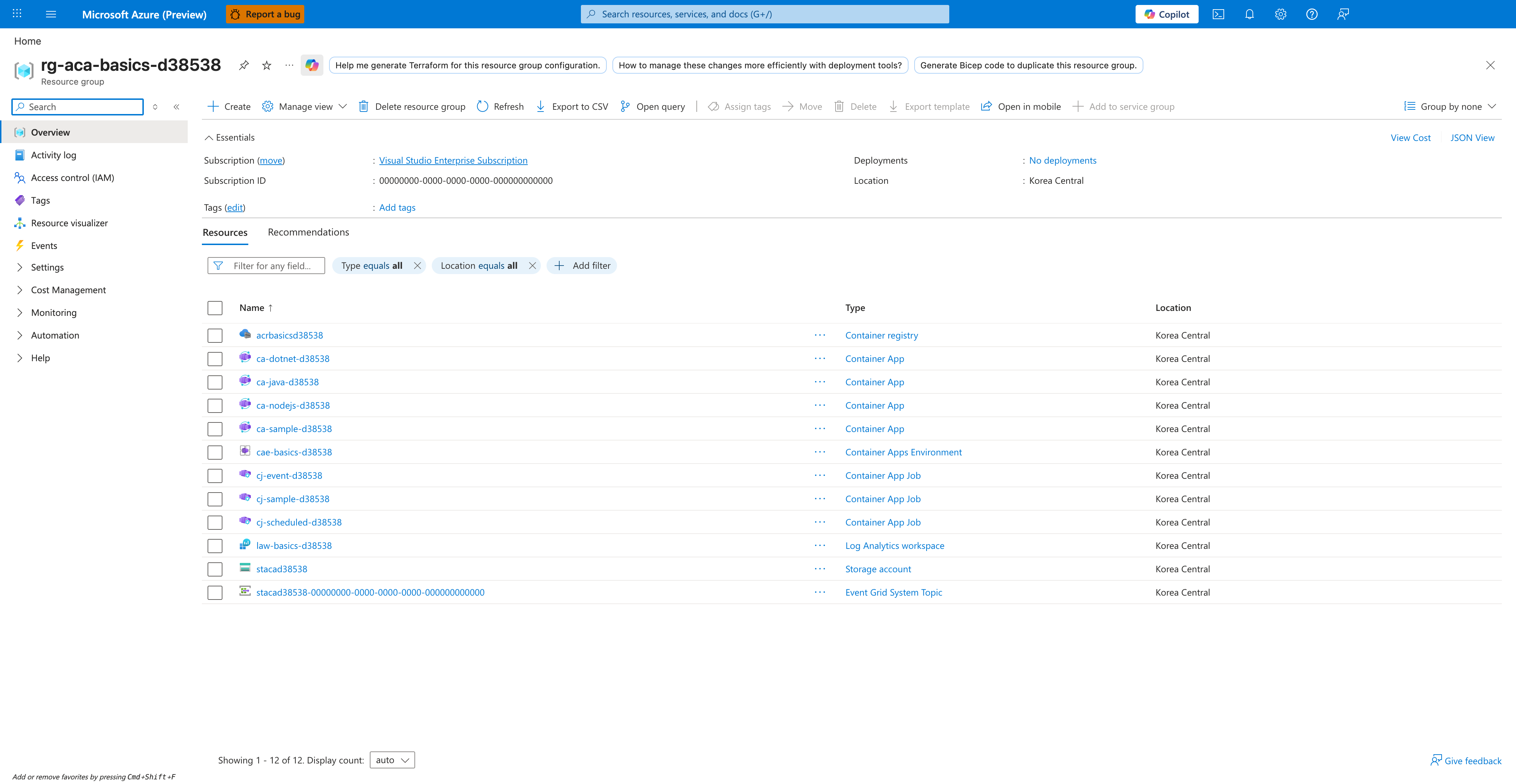Screen dimensions: 1516x784
Task: Open Manage view dropdown
Action: coord(305,107)
